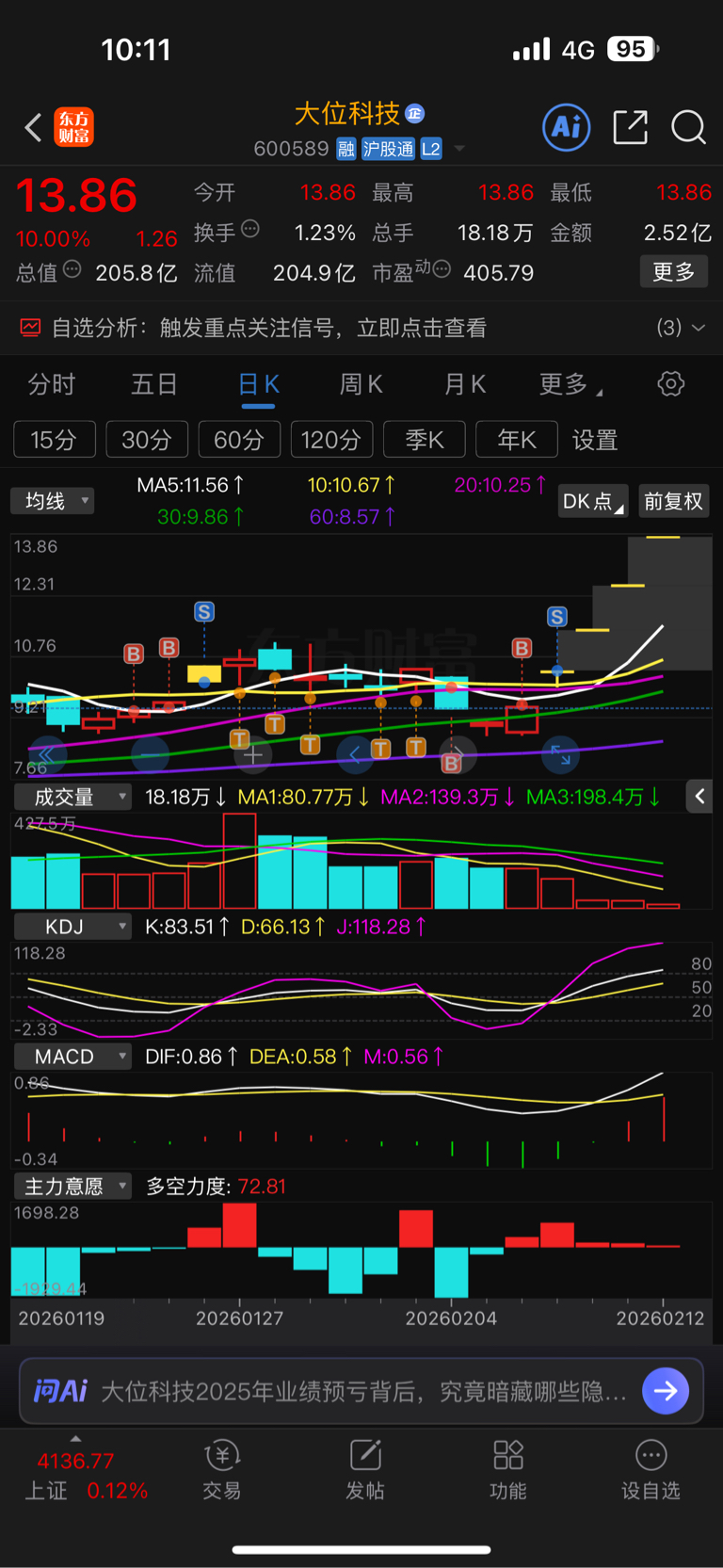Expand the index bar arrow above 上证
Screen dimensions: 723x1568
75,1438
